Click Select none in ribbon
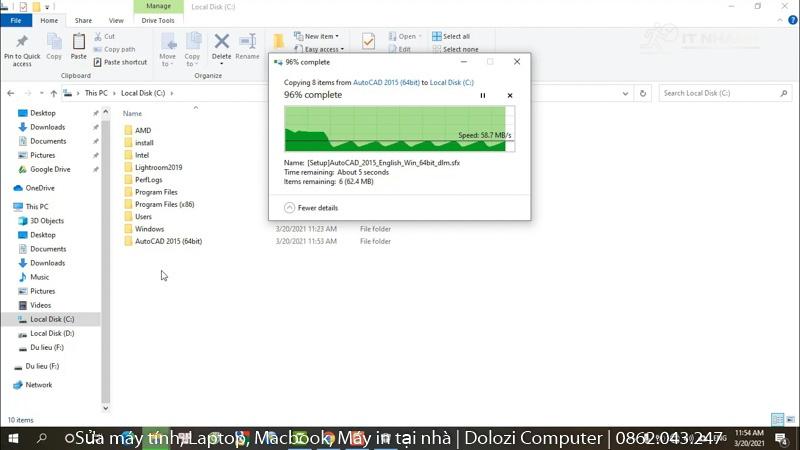 coord(455,49)
